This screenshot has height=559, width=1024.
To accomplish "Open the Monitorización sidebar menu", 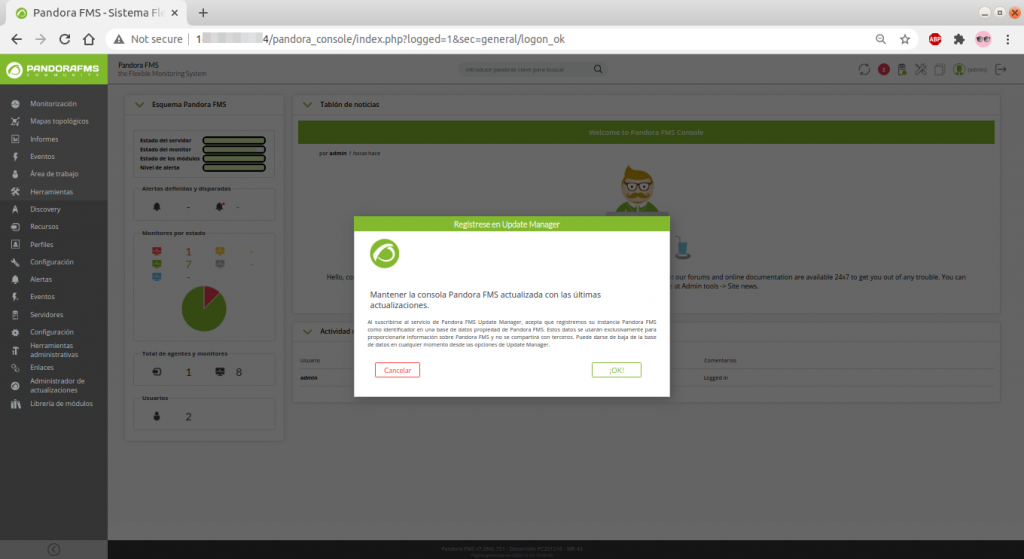I will point(53,104).
